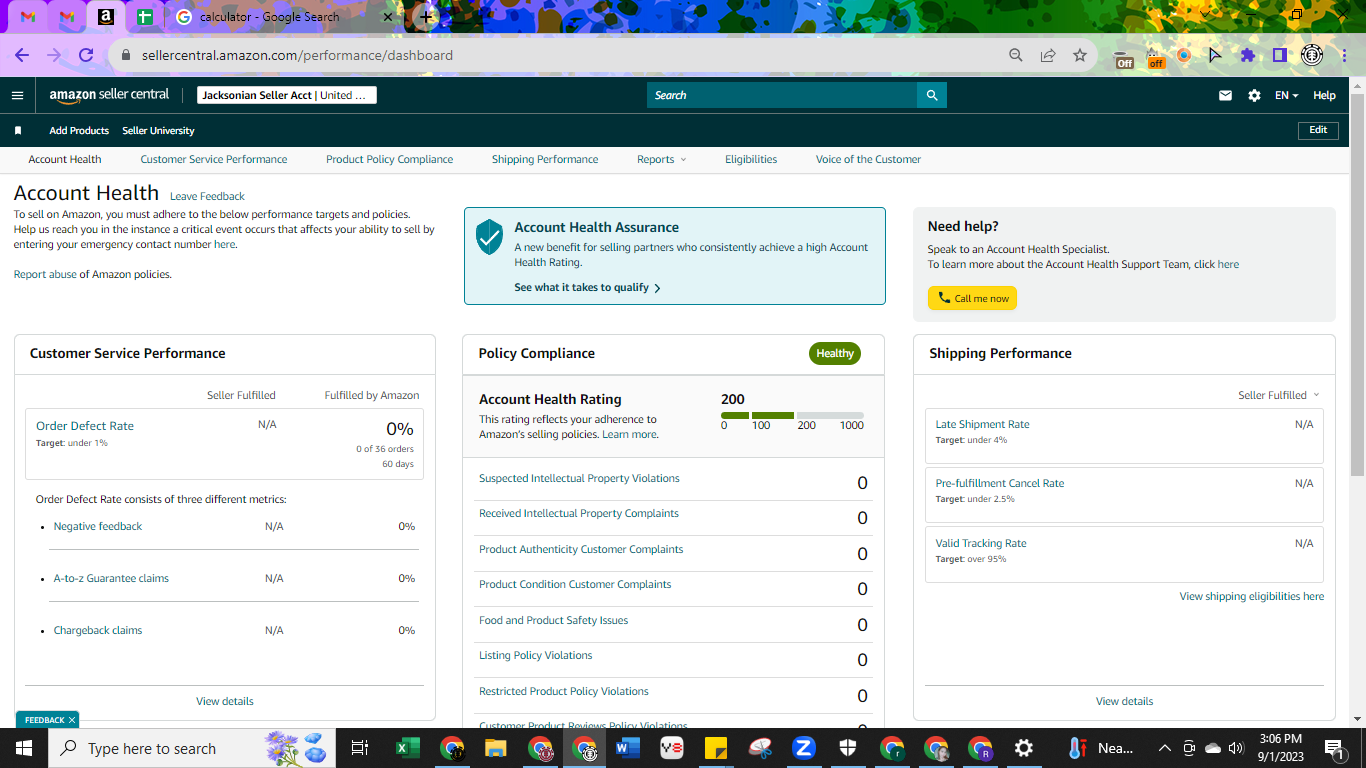Click the Amazon Seller Central logo
The image size is (1366, 768).
coord(109,95)
